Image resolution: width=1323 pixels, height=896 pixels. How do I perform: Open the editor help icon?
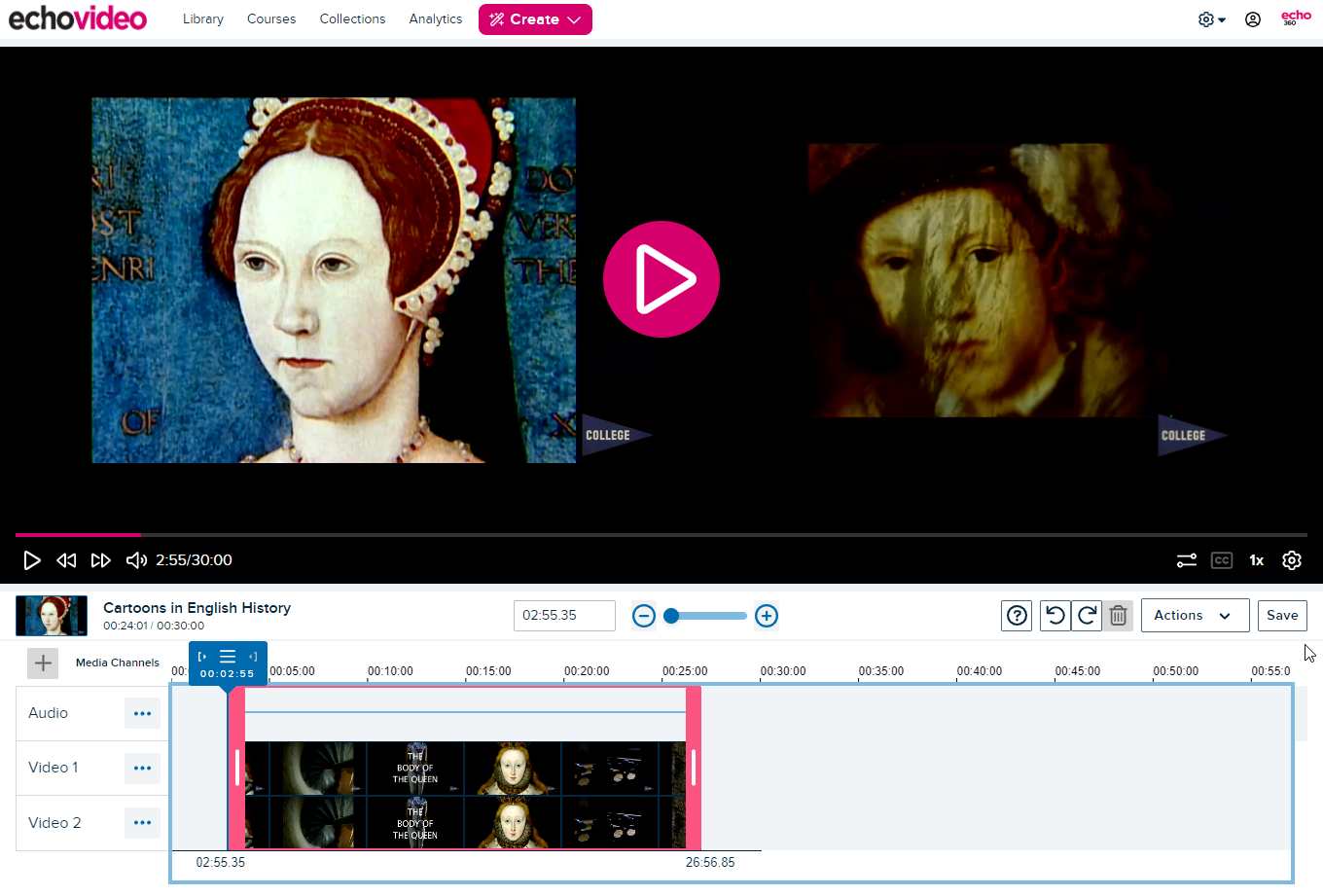click(1017, 616)
